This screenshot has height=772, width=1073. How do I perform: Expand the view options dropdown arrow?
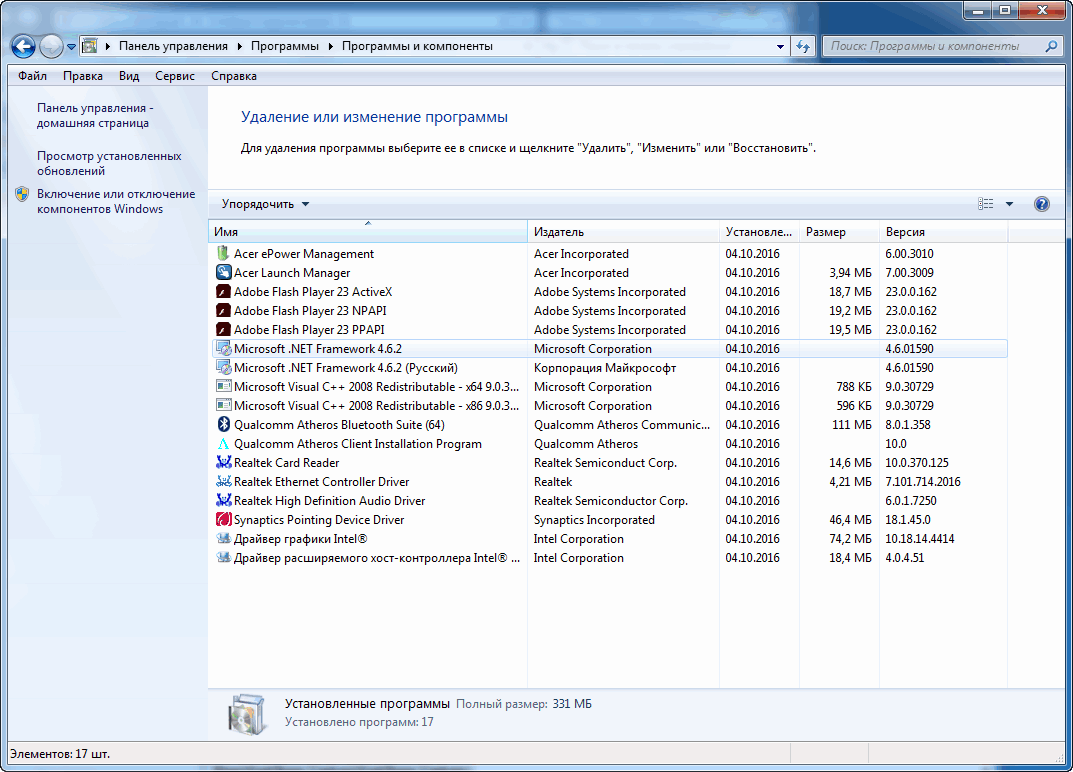click(x=1009, y=204)
